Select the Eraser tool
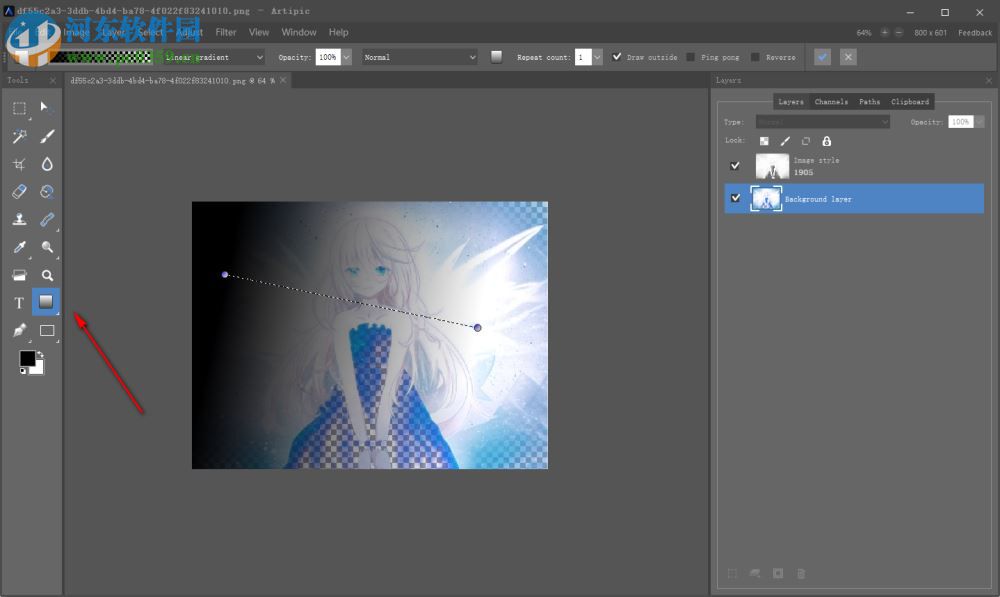The height and width of the screenshot is (597, 1000). (x=17, y=191)
